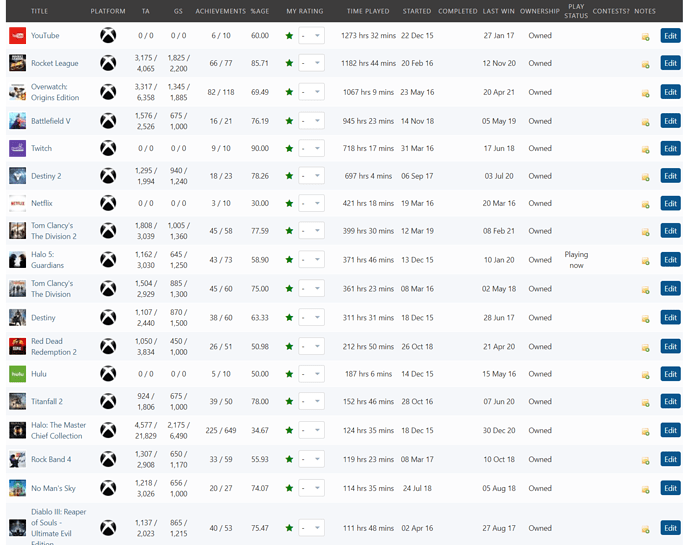690x545 pixels.
Task: Click the green rating star for Rock Band 4
Action: pyautogui.click(x=289, y=459)
